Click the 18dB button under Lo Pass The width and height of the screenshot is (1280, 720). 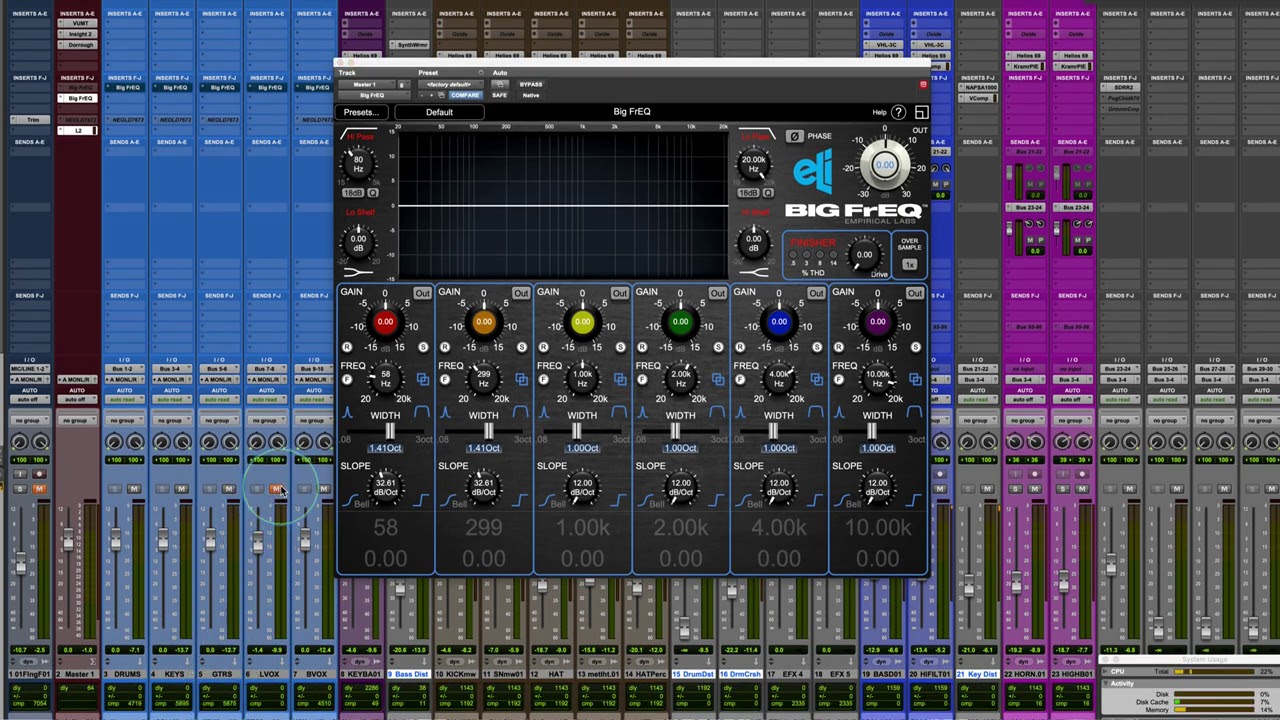(x=748, y=193)
